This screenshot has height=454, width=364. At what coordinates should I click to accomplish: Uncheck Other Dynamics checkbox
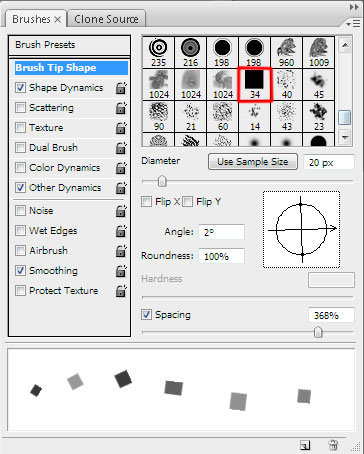click(x=21, y=188)
